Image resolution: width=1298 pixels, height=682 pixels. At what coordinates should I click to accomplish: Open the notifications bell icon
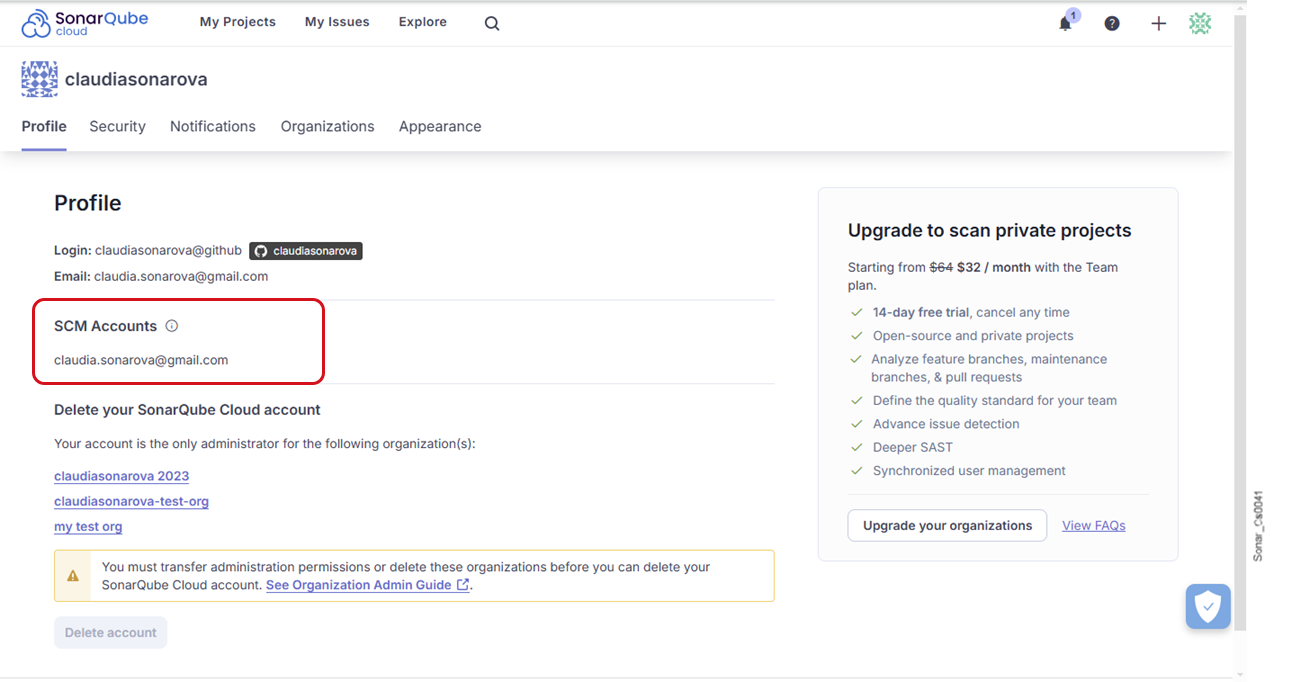pyautogui.click(x=1065, y=23)
